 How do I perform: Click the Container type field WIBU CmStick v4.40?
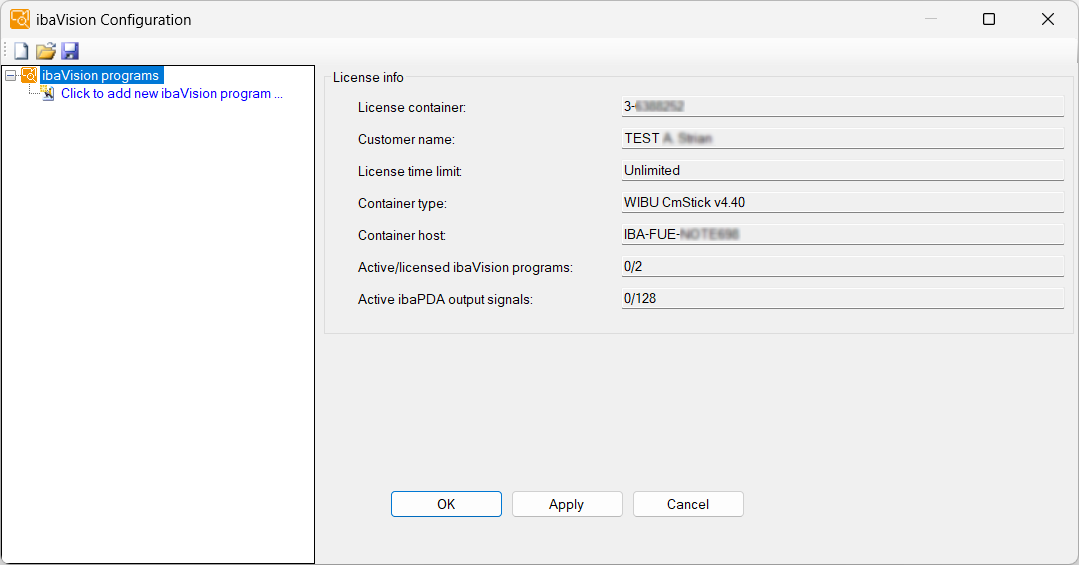843,202
